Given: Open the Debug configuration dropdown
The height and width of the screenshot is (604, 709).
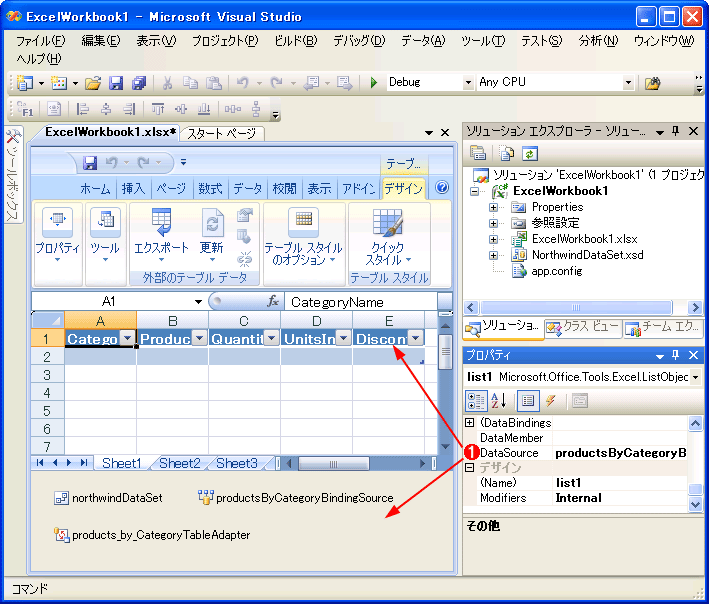Looking at the screenshot, I should [468, 83].
